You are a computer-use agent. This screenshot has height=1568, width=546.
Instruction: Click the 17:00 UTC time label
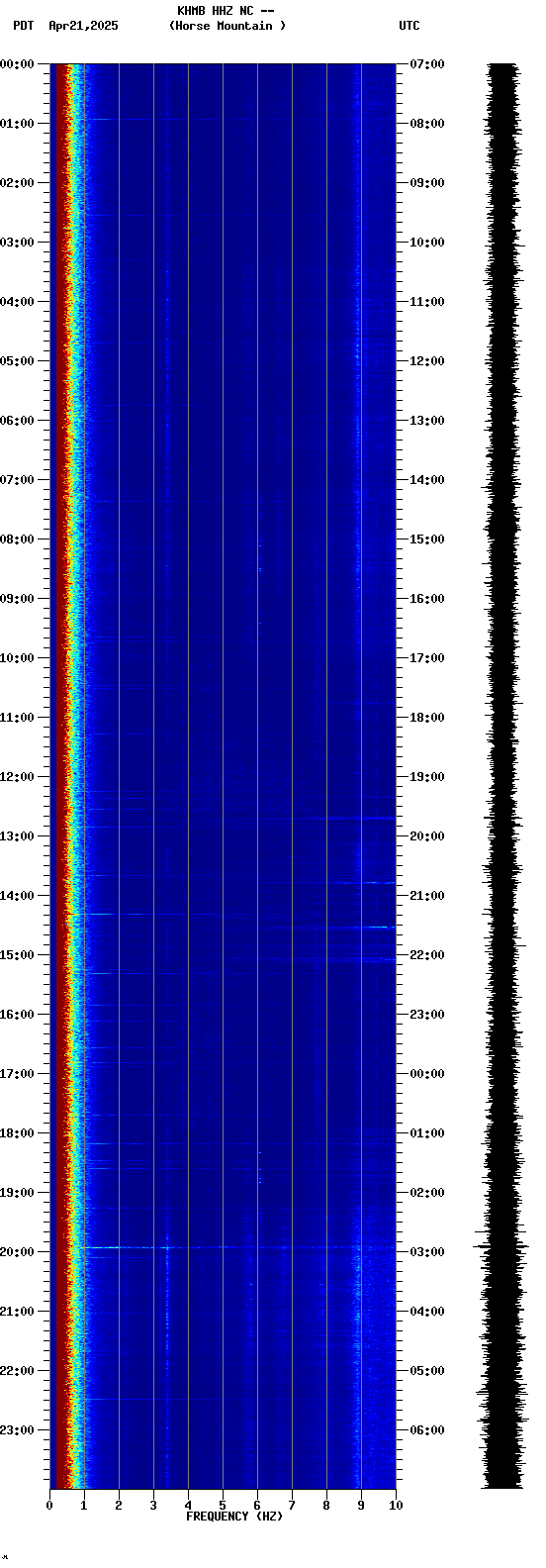[x=427, y=658]
